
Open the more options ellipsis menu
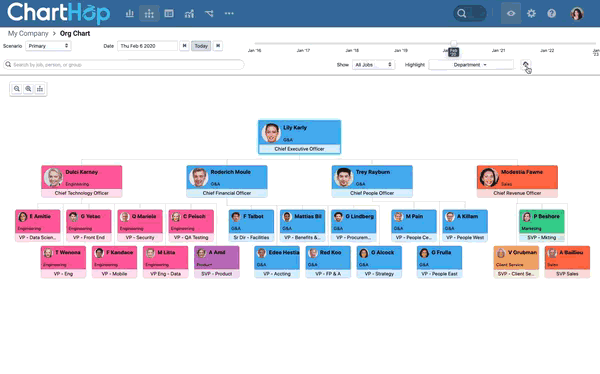point(229,13)
